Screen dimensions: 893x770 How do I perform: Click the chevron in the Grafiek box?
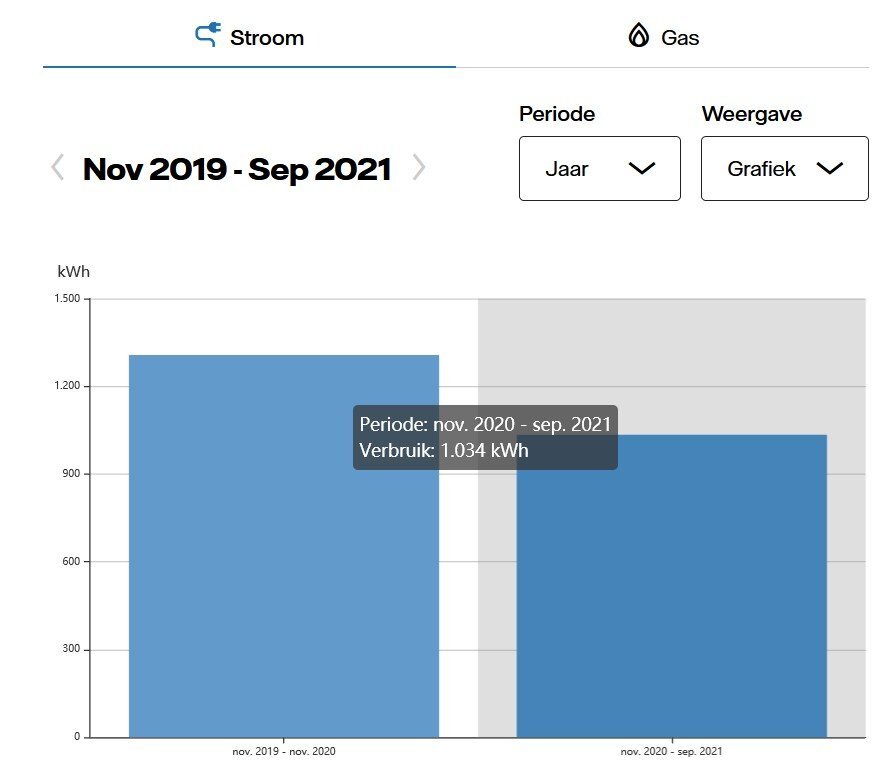[830, 169]
